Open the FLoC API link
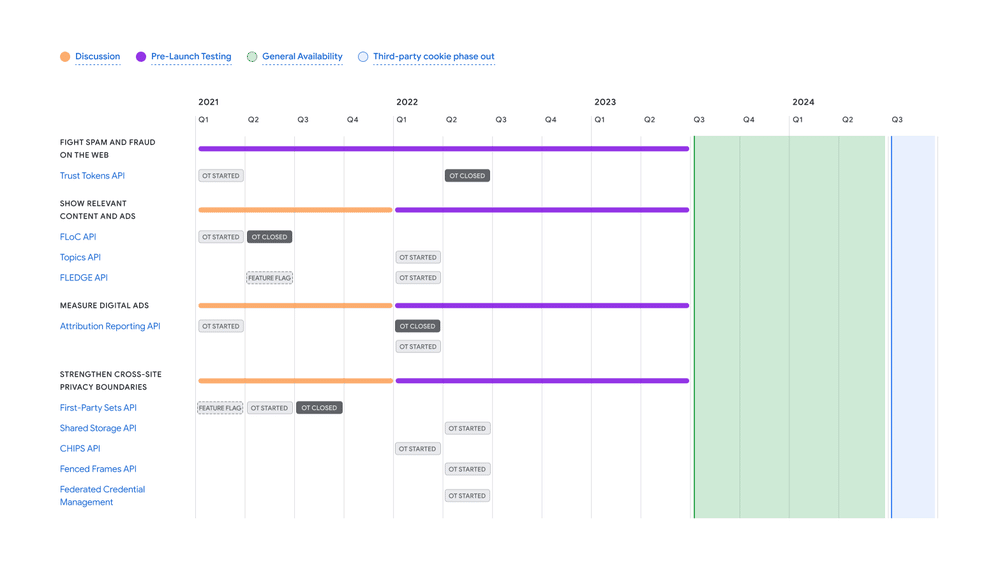1000x568 pixels. (x=78, y=237)
